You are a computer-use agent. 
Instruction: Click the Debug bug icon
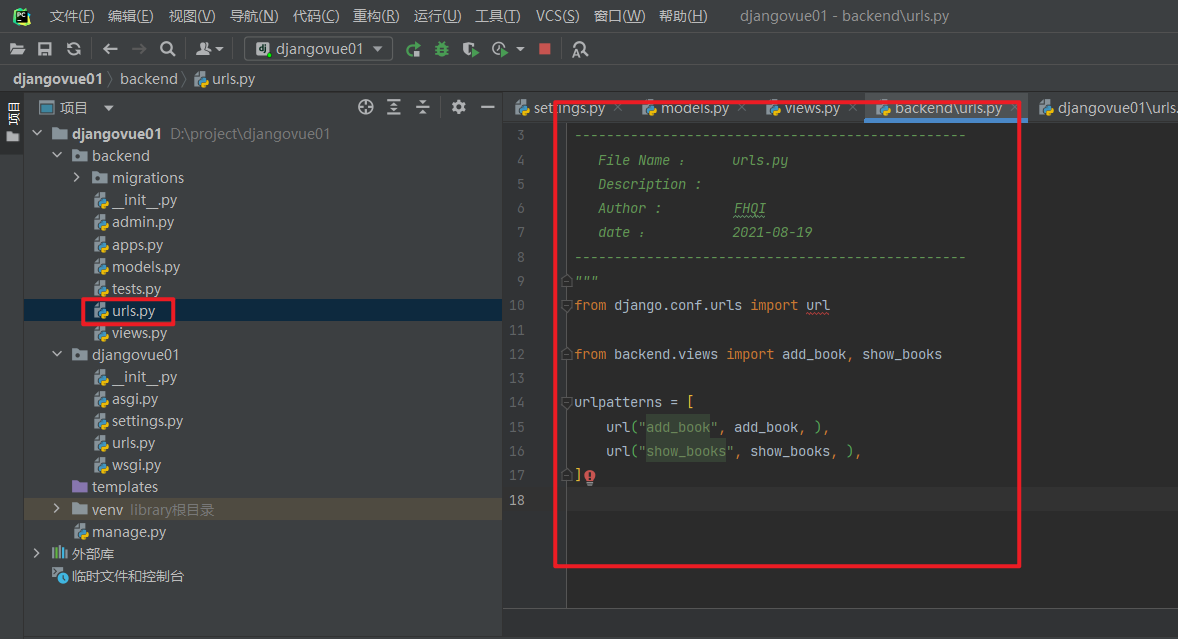pos(442,50)
